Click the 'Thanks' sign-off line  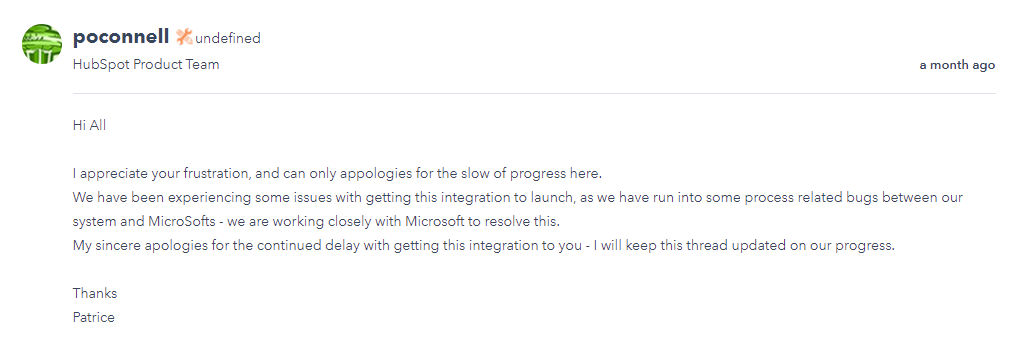coord(94,294)
